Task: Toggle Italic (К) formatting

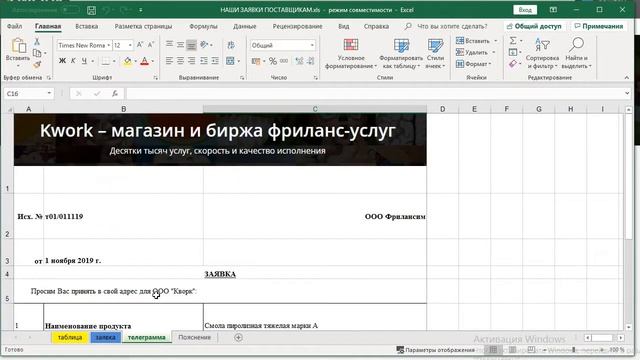Action: point(73,61)
